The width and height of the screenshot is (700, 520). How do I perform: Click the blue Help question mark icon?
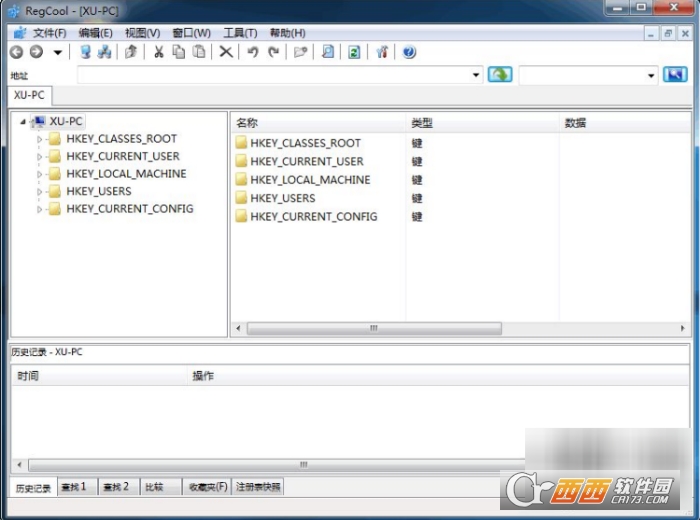(409, 52)
